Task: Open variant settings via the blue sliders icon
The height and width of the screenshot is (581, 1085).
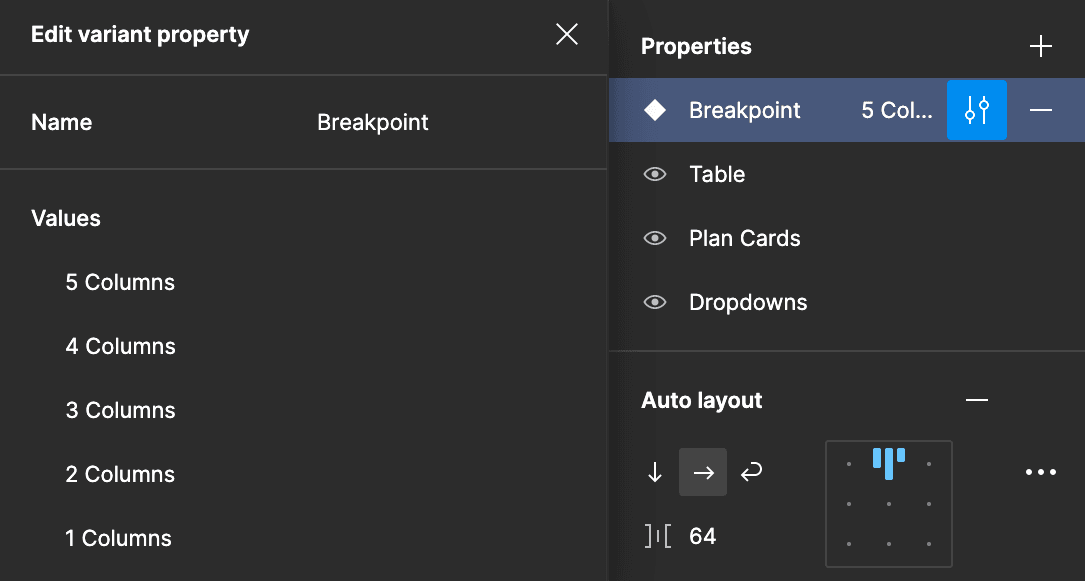Action: (977, 110)
